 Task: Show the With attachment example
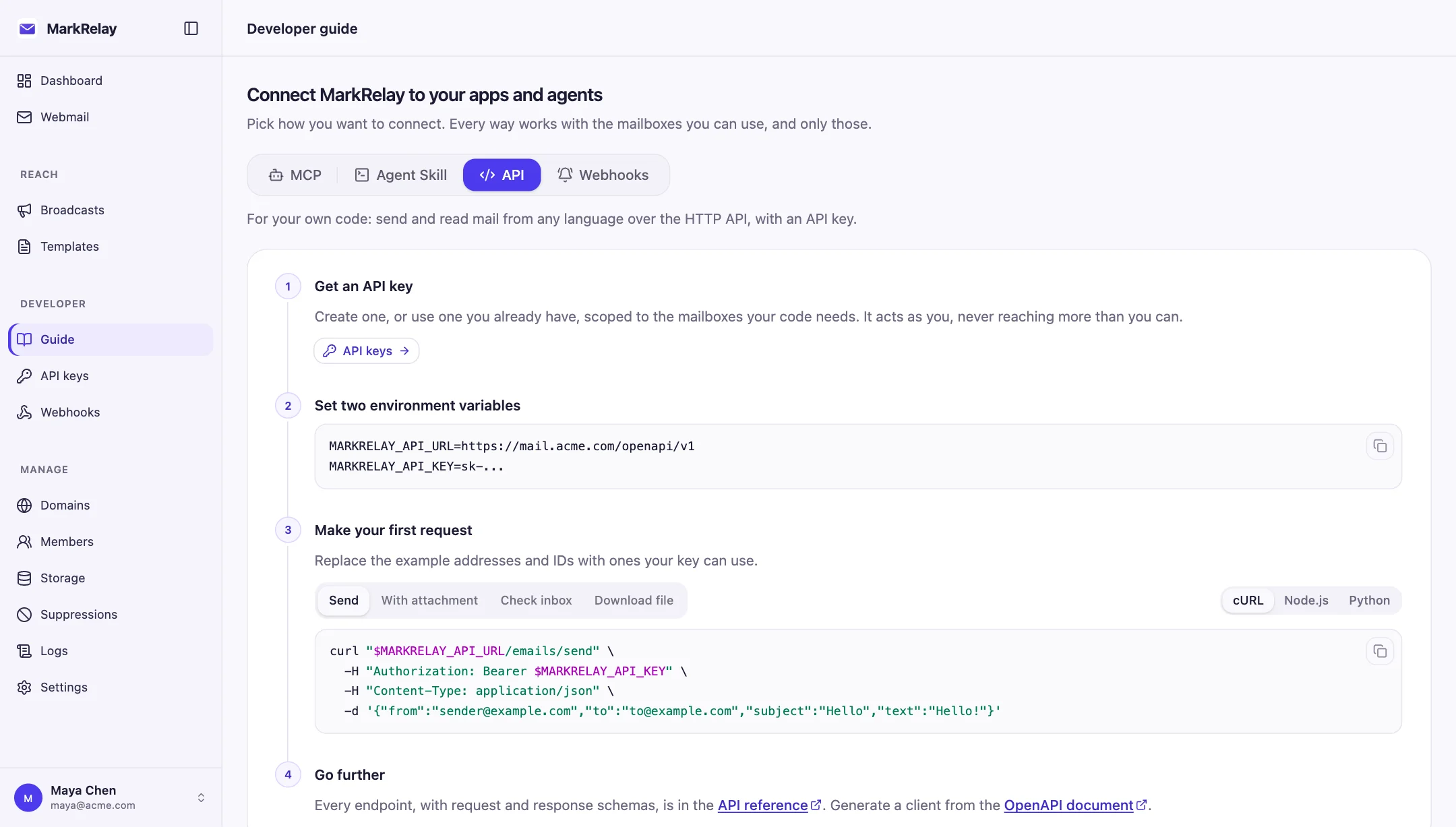(429, 601)
